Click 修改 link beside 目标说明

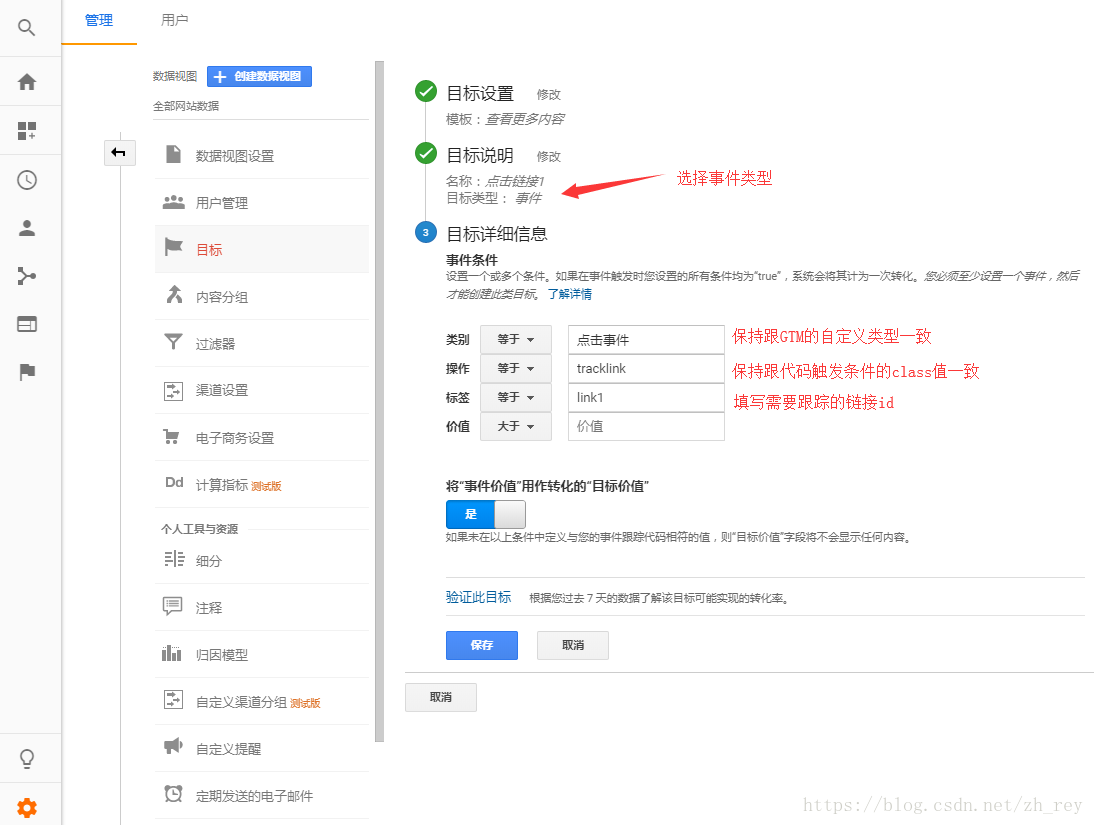tap(548, 156)
